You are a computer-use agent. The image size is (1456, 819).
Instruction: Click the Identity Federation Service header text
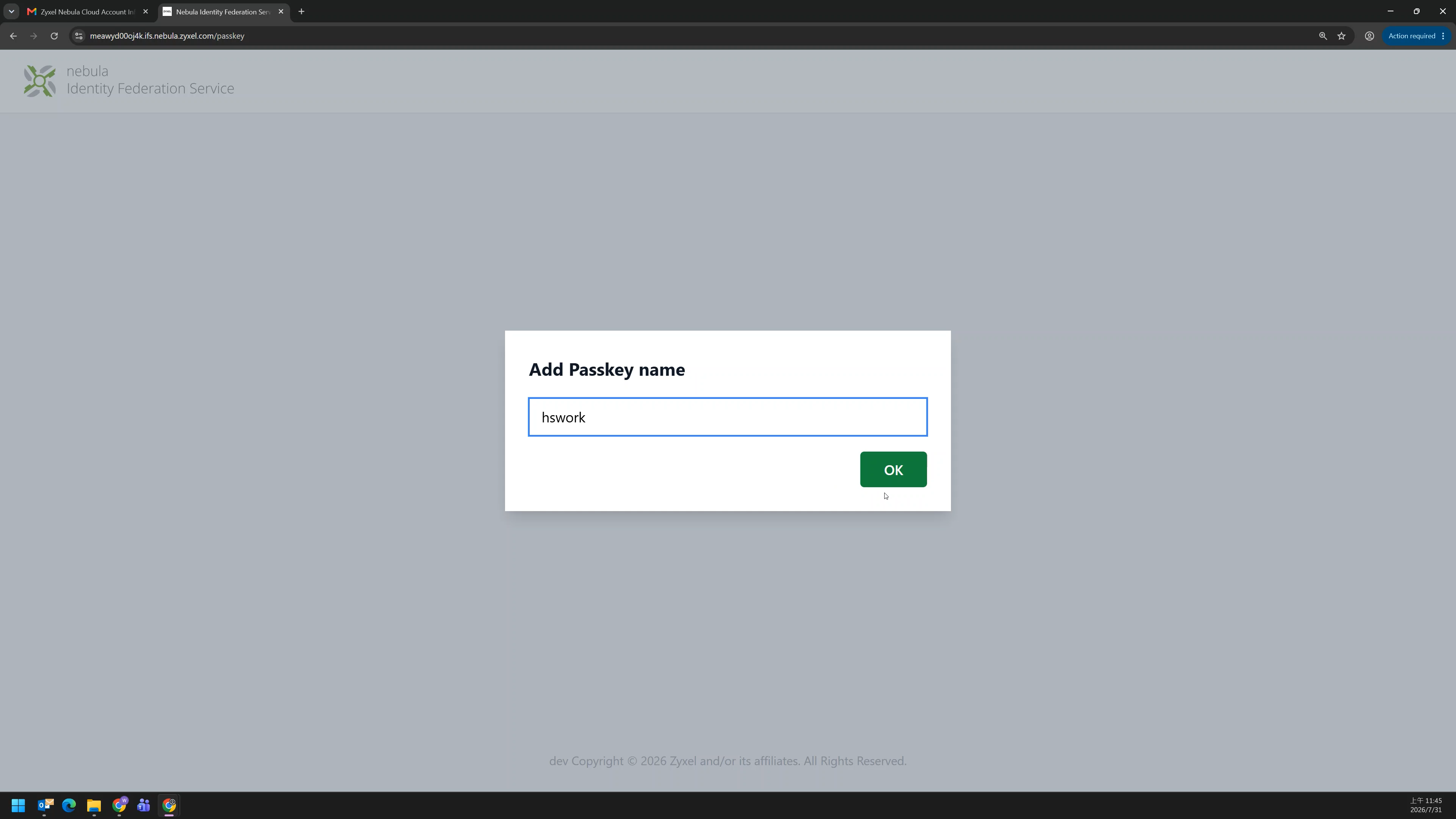pos(151,89)
